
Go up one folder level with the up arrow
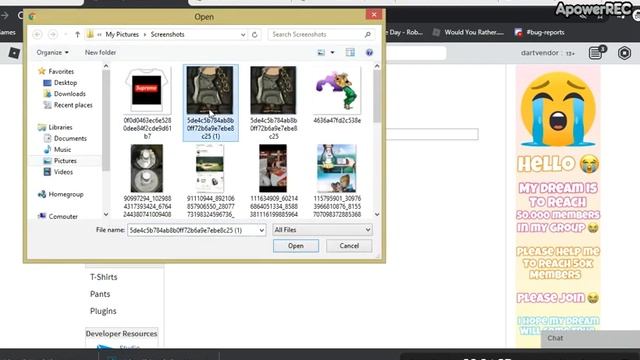77,34
